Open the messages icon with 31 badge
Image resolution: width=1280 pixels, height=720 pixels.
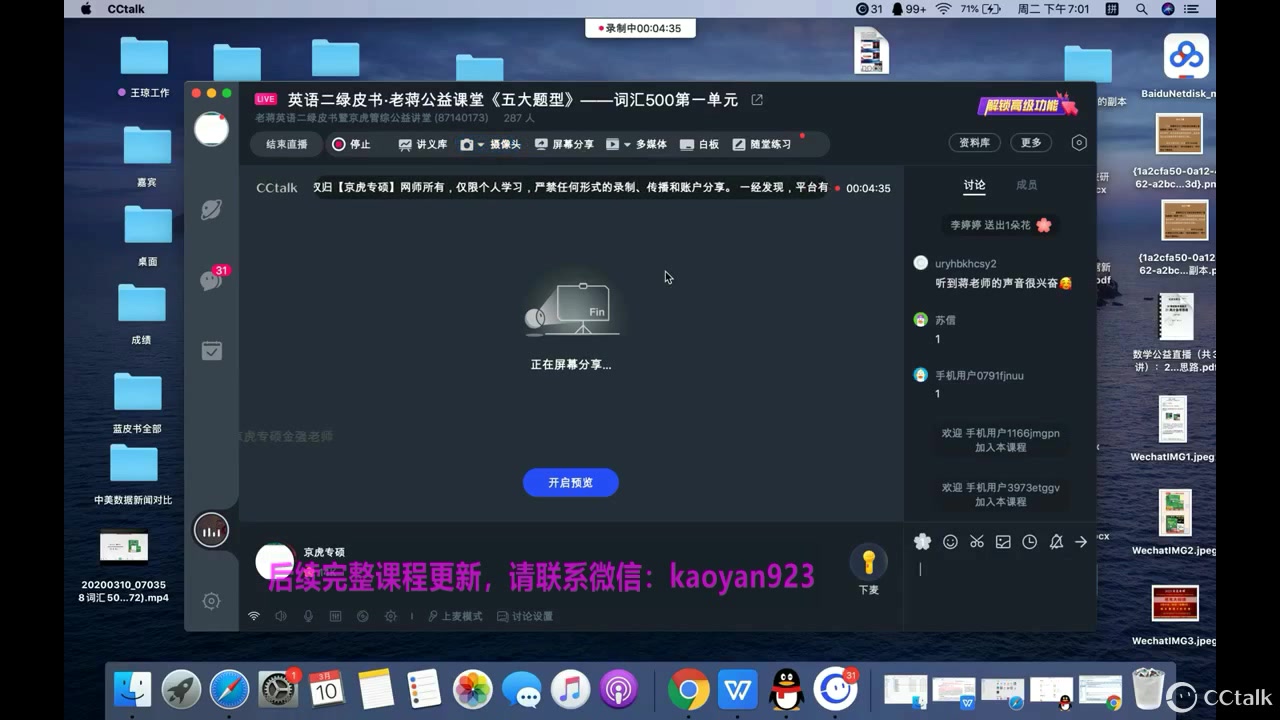click(x=212, y=280)
